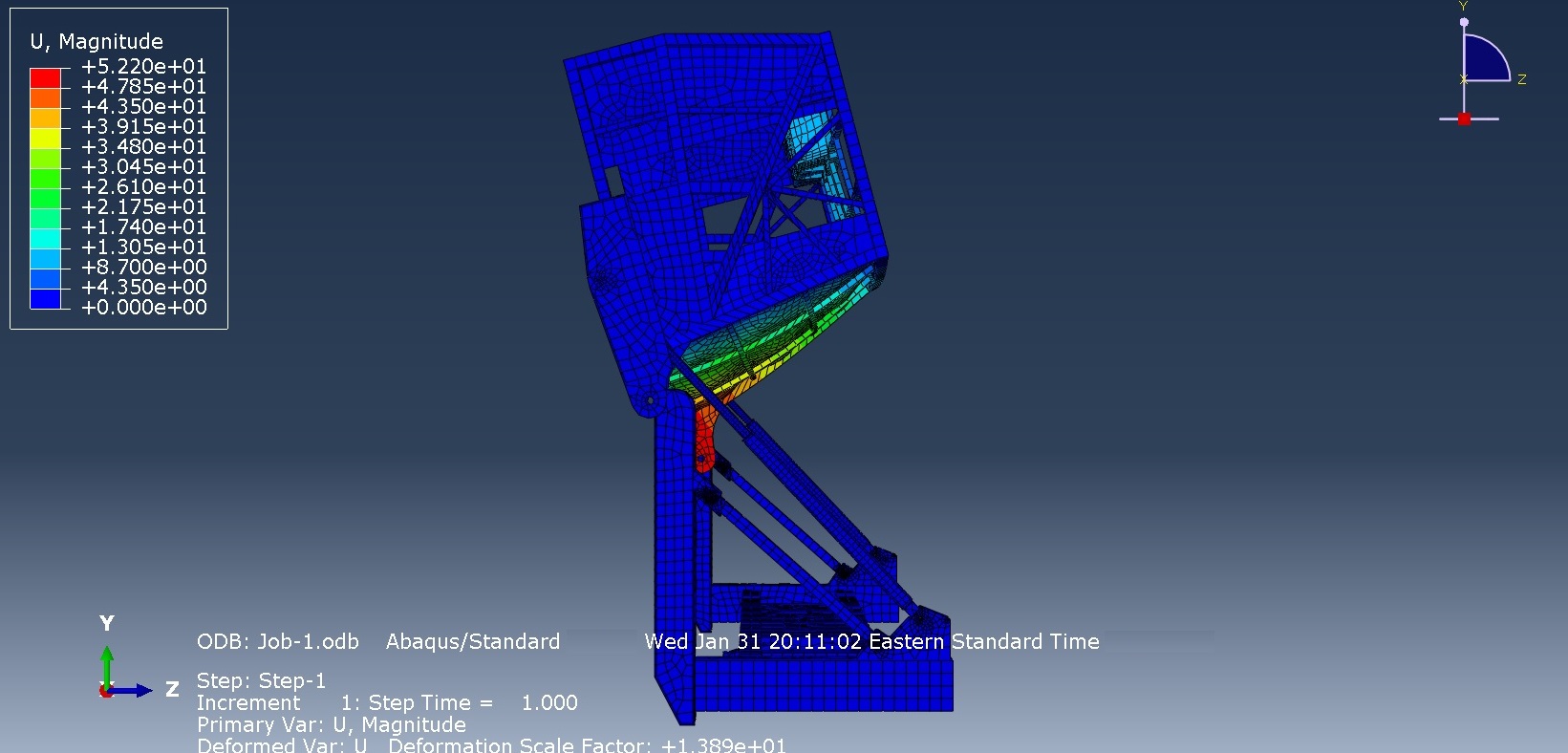Click the maximum legend value +5.220e+01

[143, 66]
